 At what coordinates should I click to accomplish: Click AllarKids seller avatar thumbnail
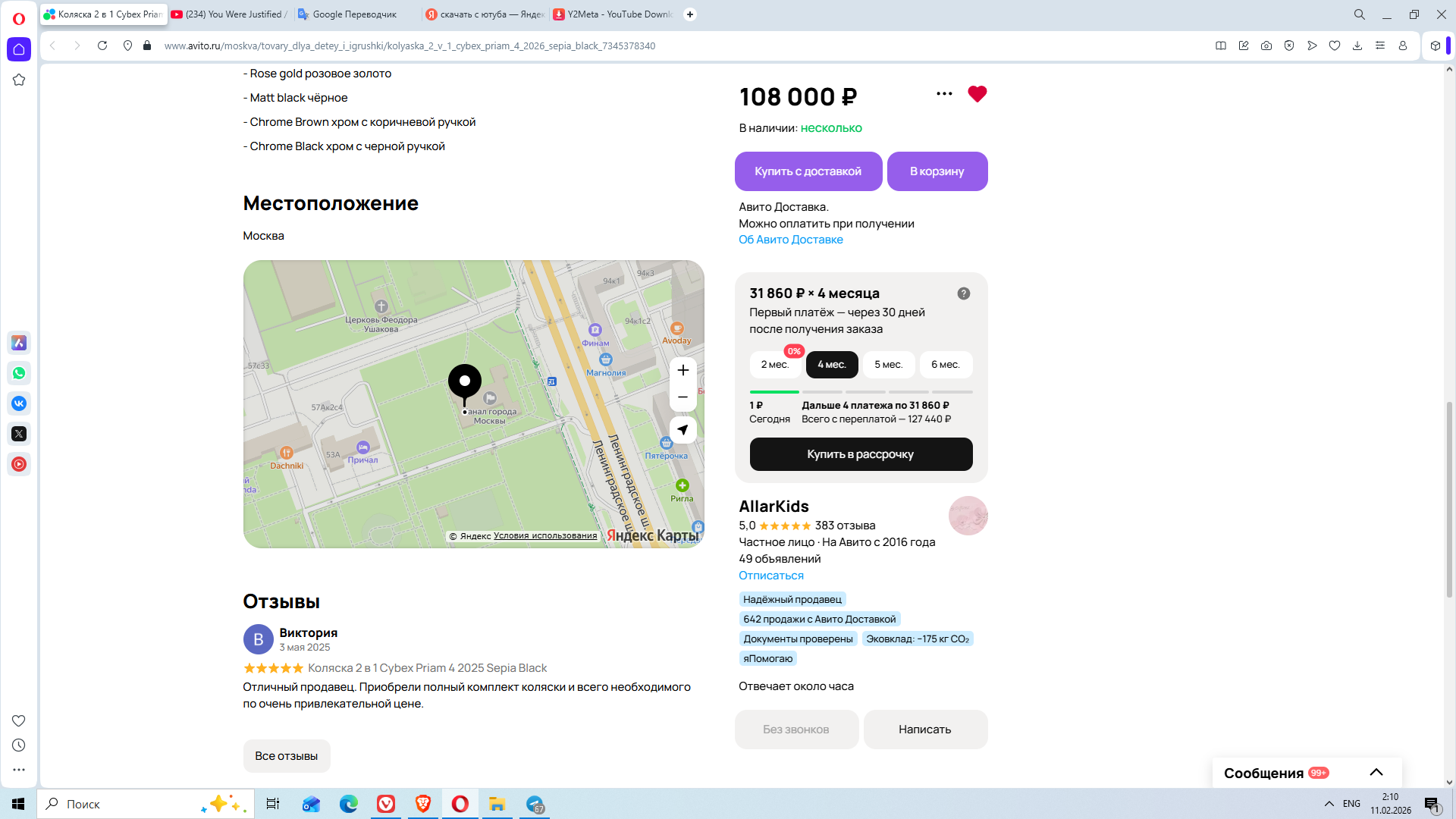968,516
